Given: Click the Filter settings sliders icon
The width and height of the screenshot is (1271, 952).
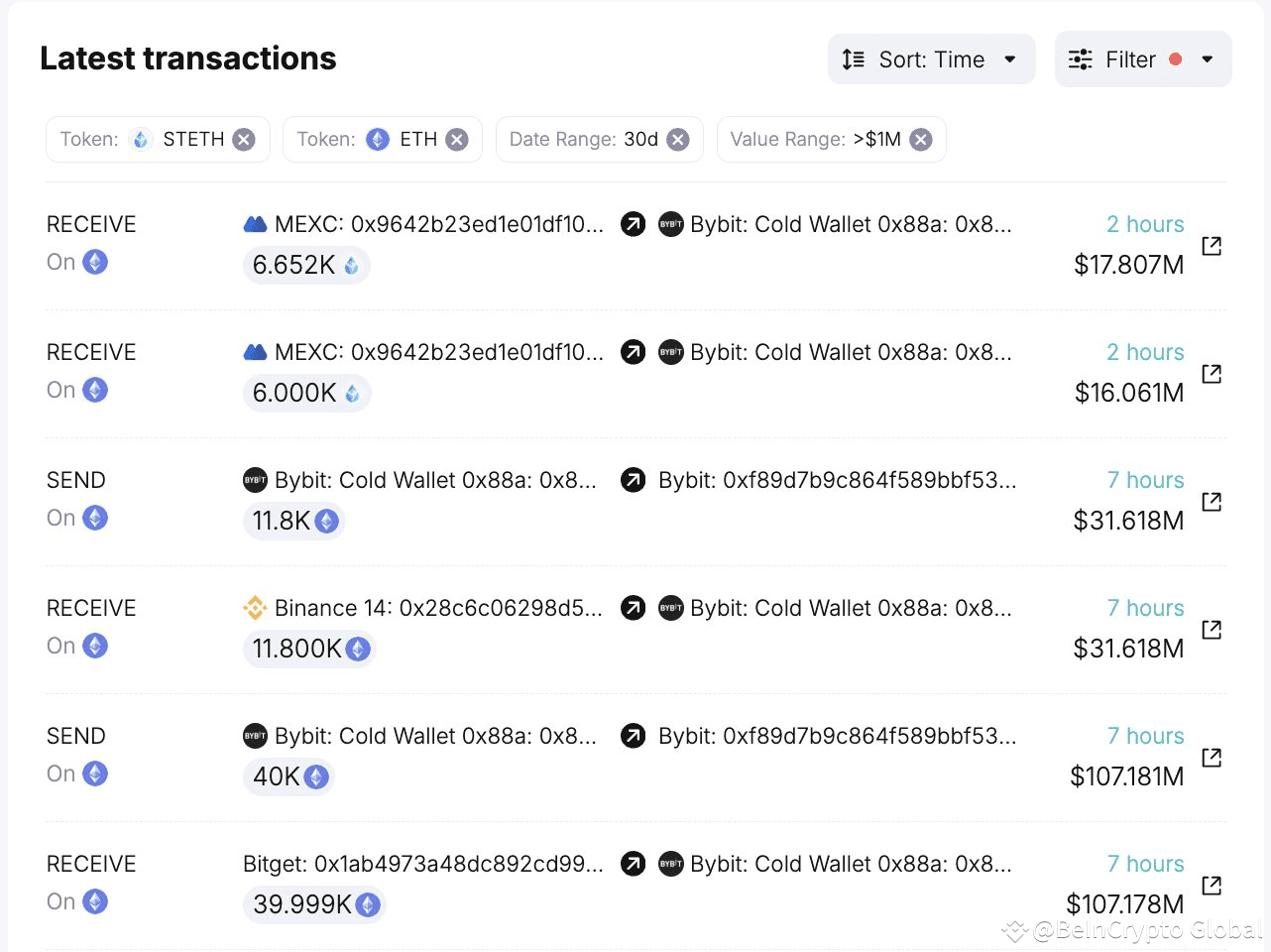Looking at the screenshot, I should pos(1080,59).
